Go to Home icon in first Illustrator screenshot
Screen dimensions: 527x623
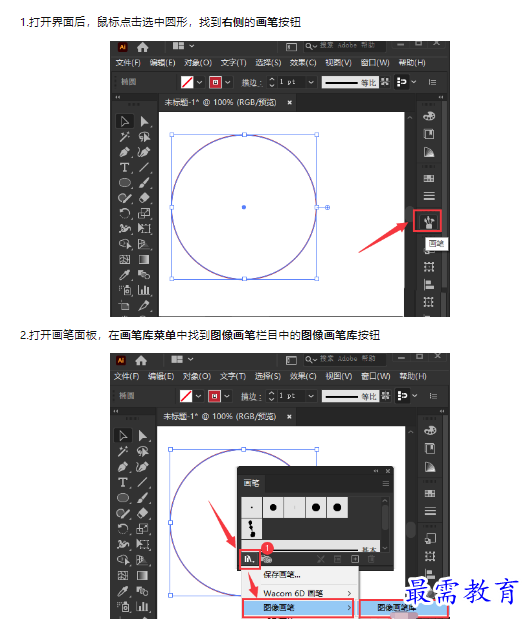click(x=142, y=48)
